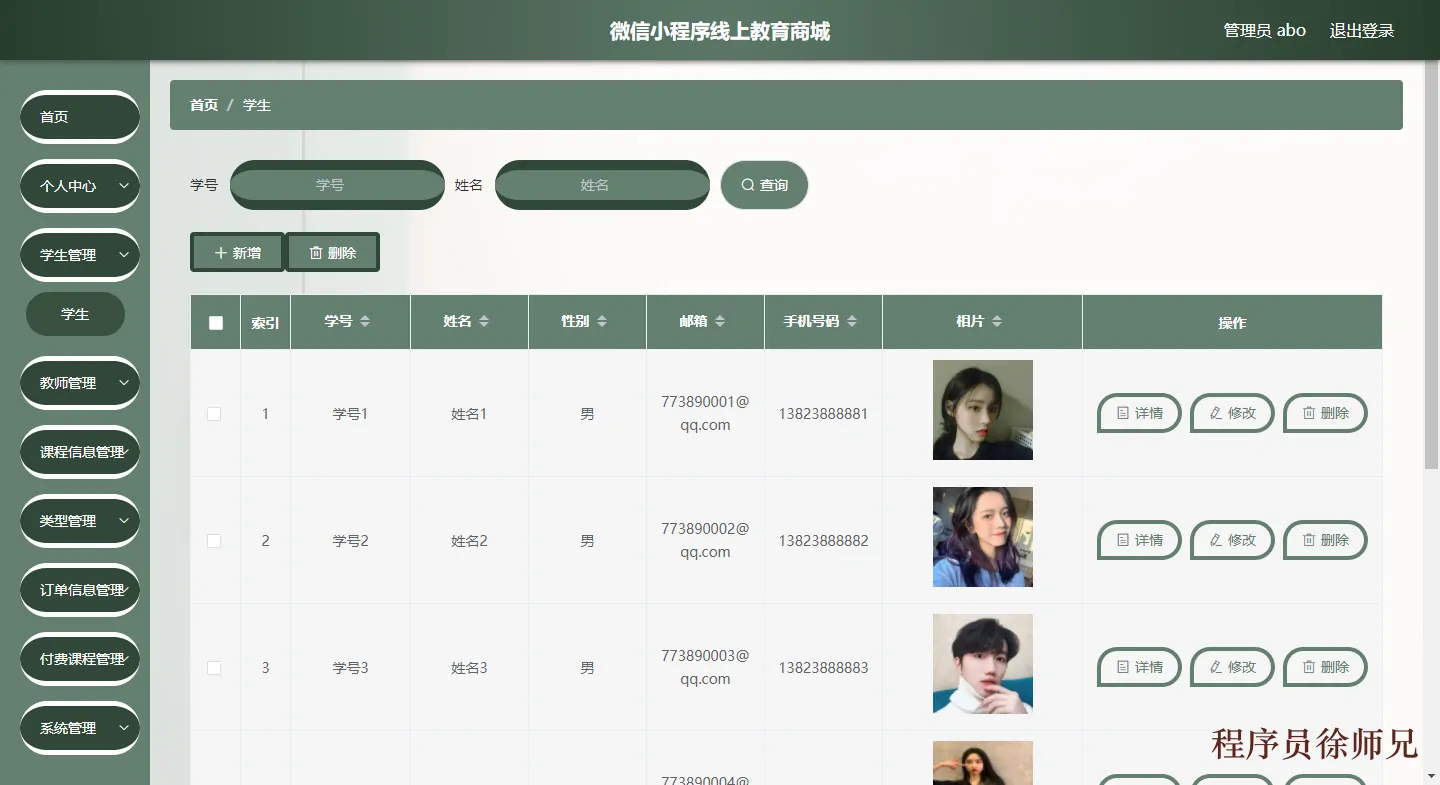Expand the 付费课程管理 sidebar menu
Screen dimensions: 1440x785
pyautogui.click(x=80, y=659)
